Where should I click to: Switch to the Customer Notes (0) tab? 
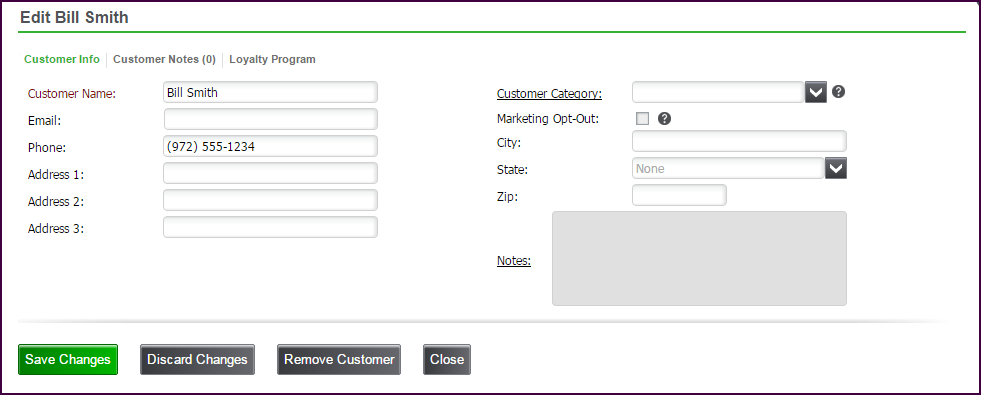point(165,59)
